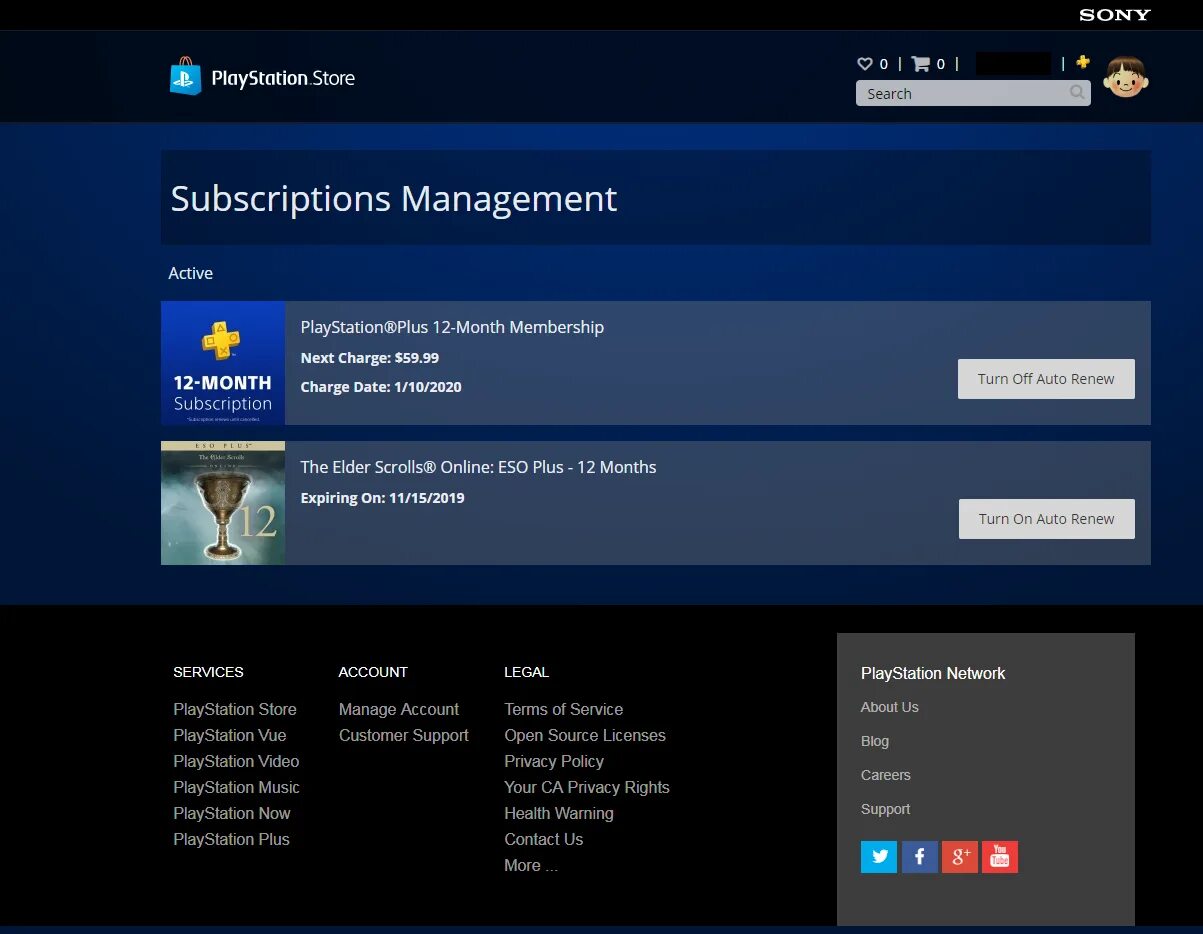Click the search magnifier icon
1203x934 pixels.
pos(1077,93)
